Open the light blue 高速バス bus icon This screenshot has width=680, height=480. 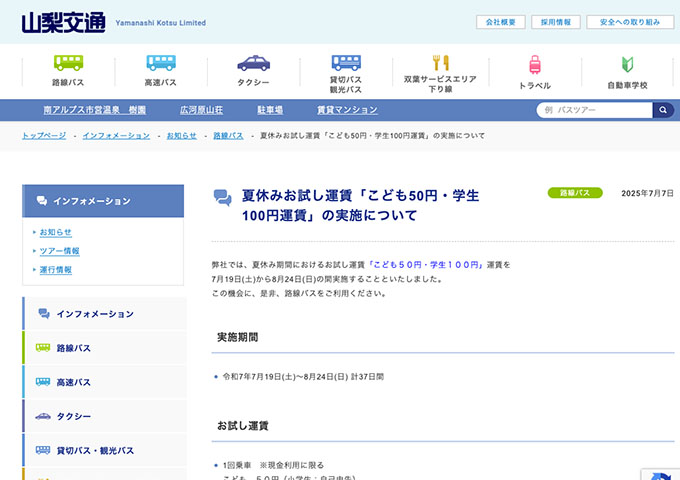click(x=161, y=62)
